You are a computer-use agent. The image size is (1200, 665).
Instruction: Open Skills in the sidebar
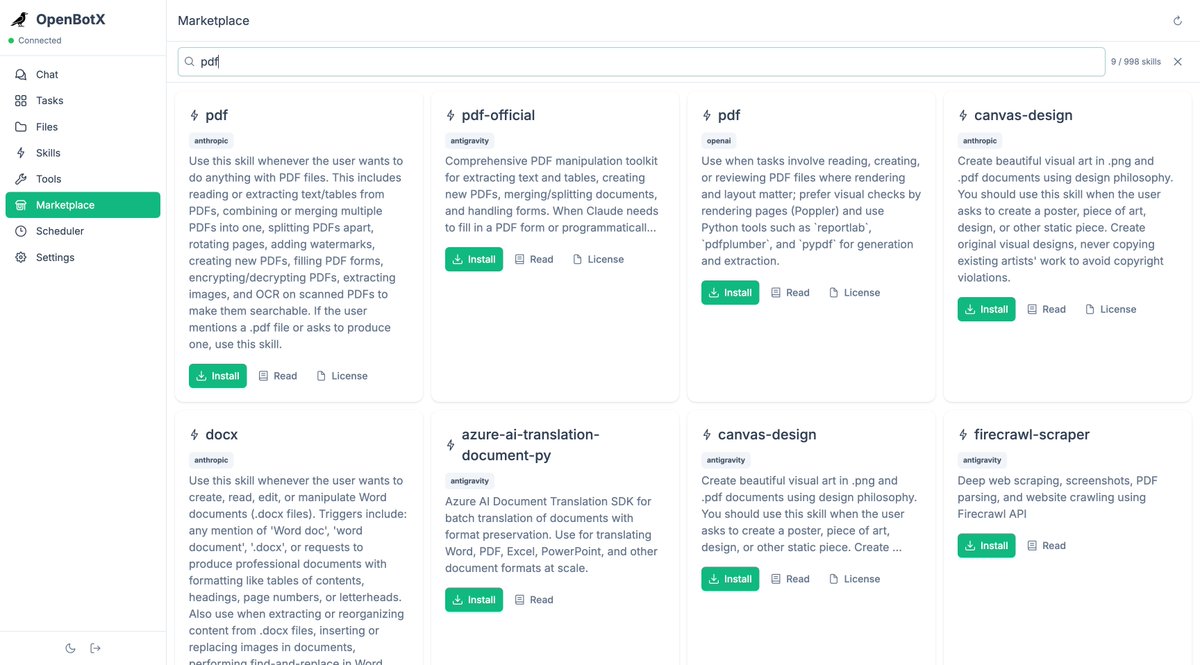[x=83, y=153]
